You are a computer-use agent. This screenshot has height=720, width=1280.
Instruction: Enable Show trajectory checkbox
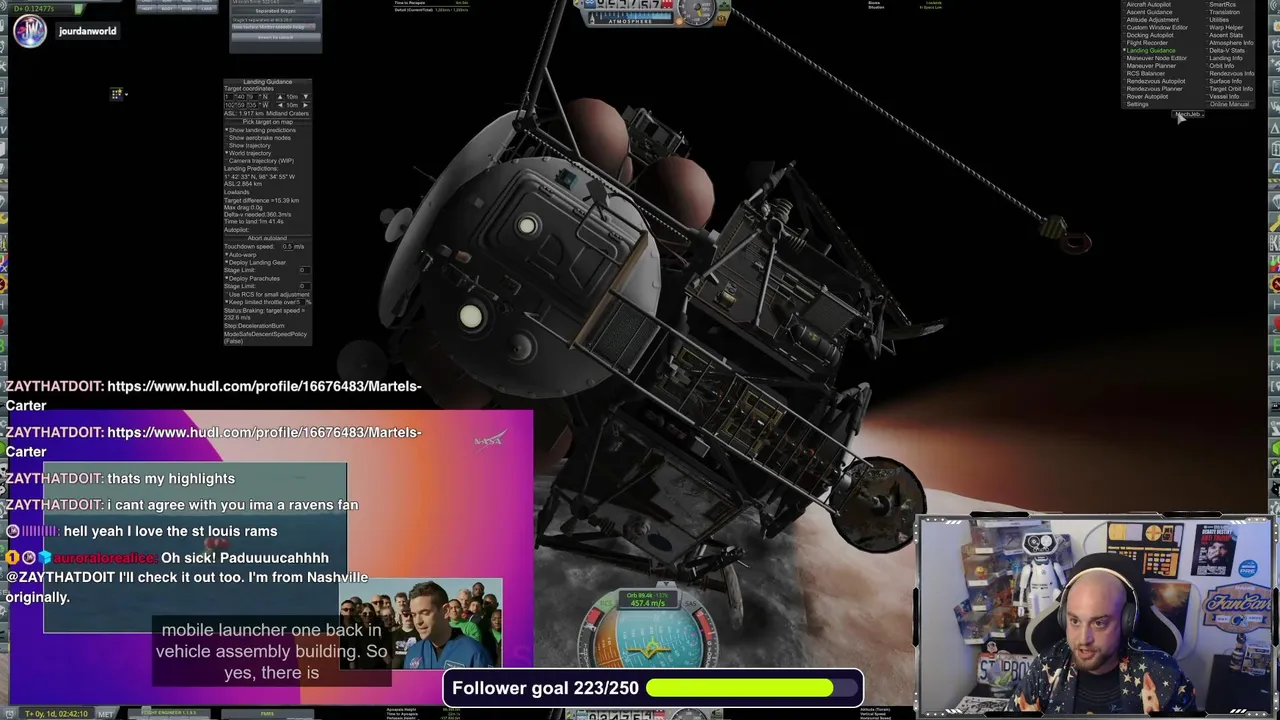[x=248, y=145]
